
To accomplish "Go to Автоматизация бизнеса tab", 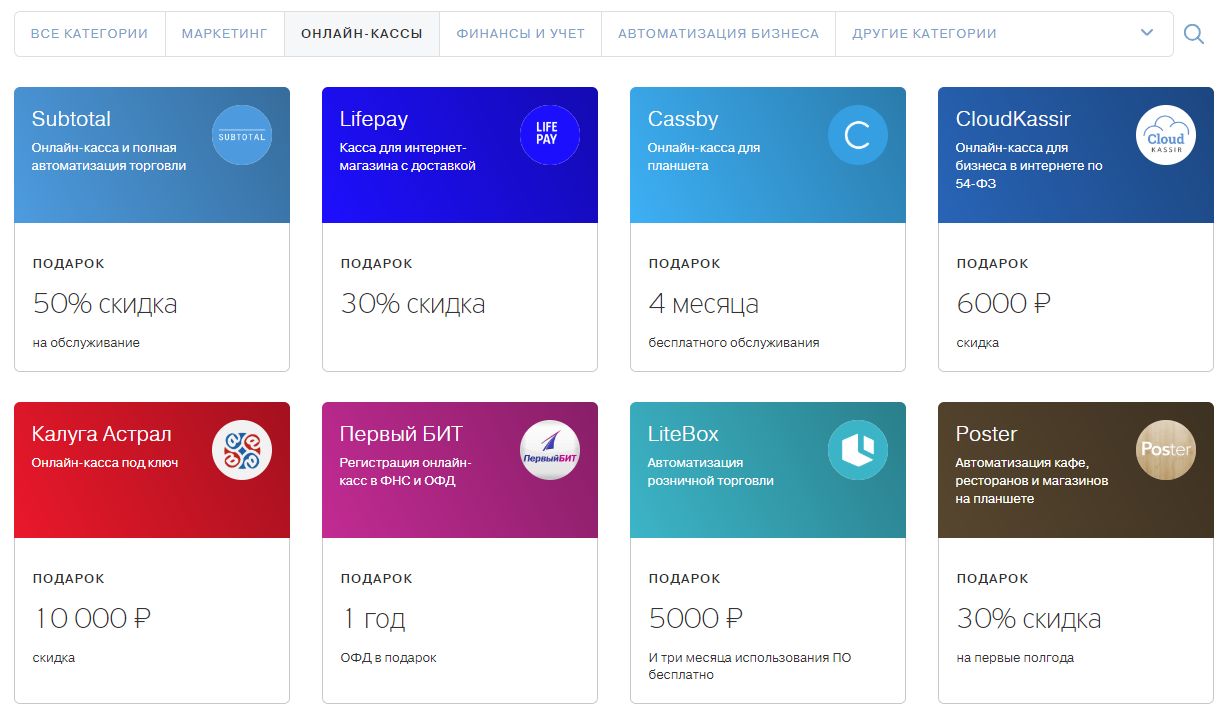I will pyautogui.click(x=718, y=34).
